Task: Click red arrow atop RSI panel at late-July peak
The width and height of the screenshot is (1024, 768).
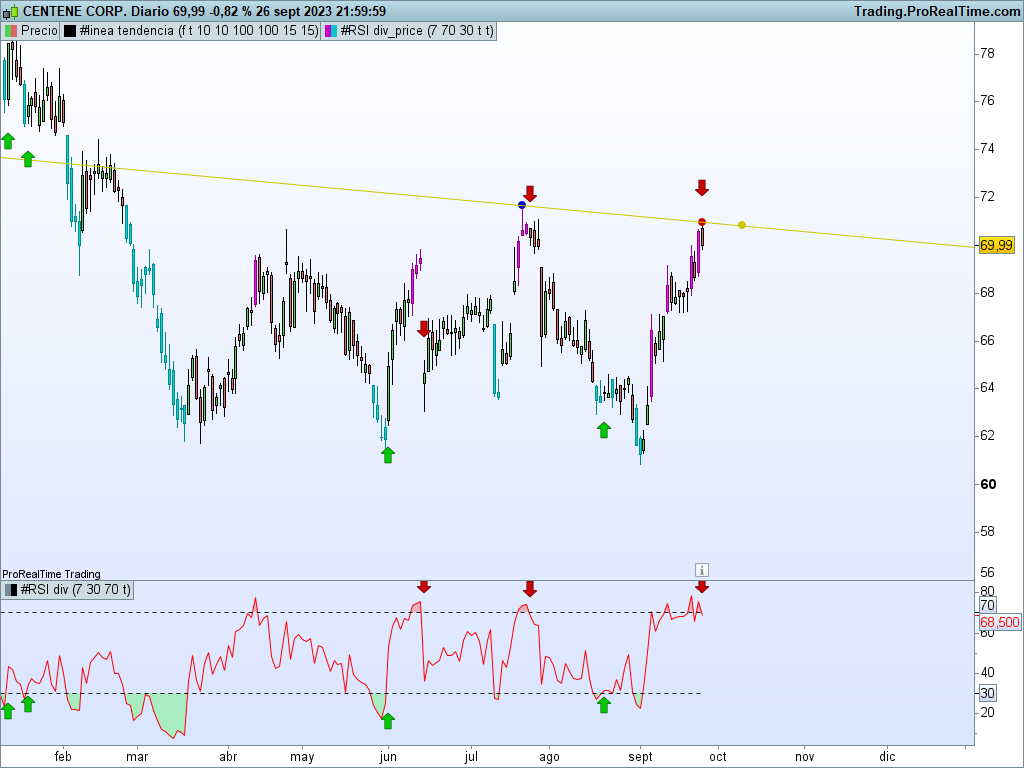Action: click(530, 588)
